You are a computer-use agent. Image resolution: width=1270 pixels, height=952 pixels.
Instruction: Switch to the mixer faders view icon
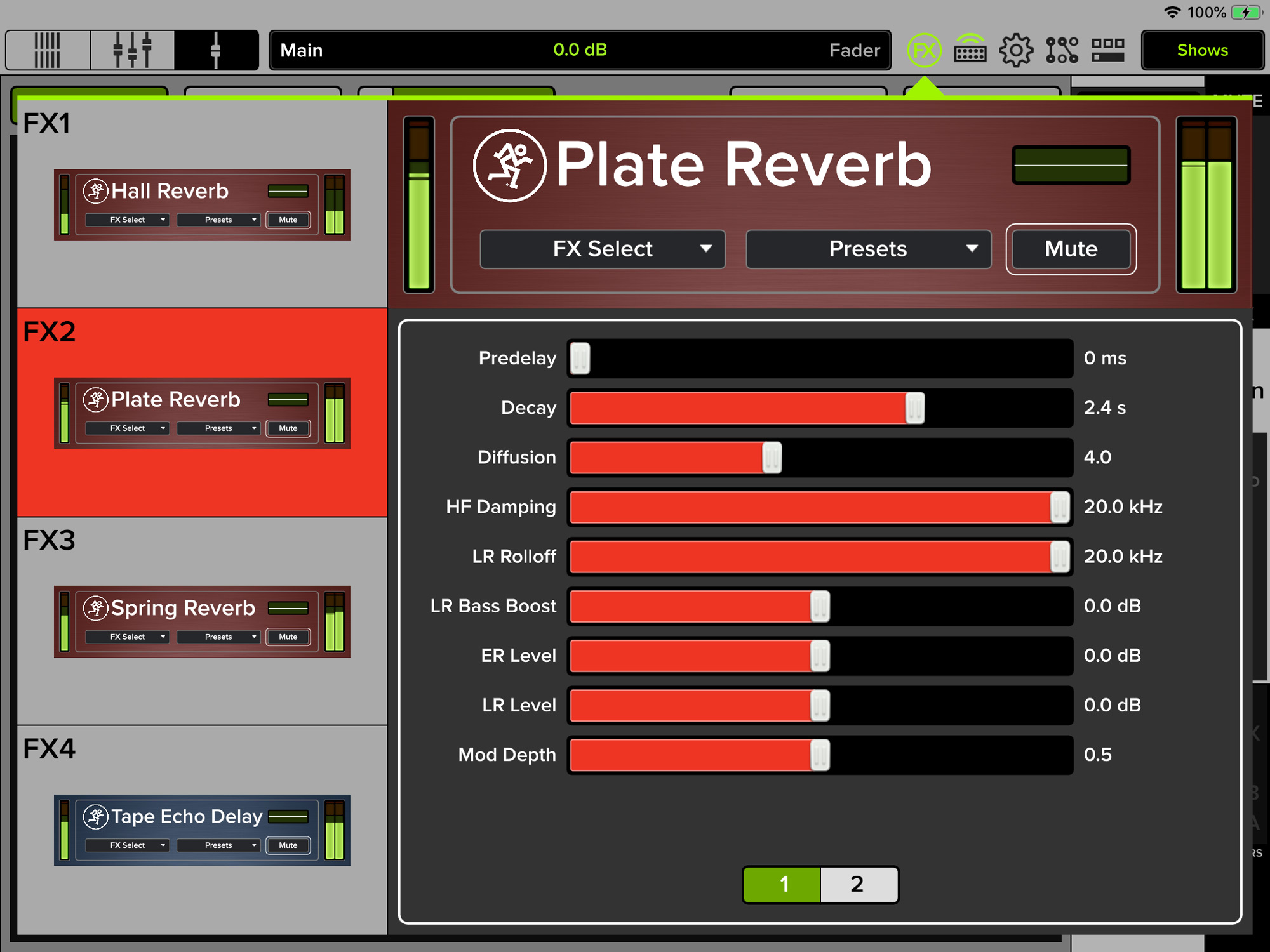tap(132, 50)
